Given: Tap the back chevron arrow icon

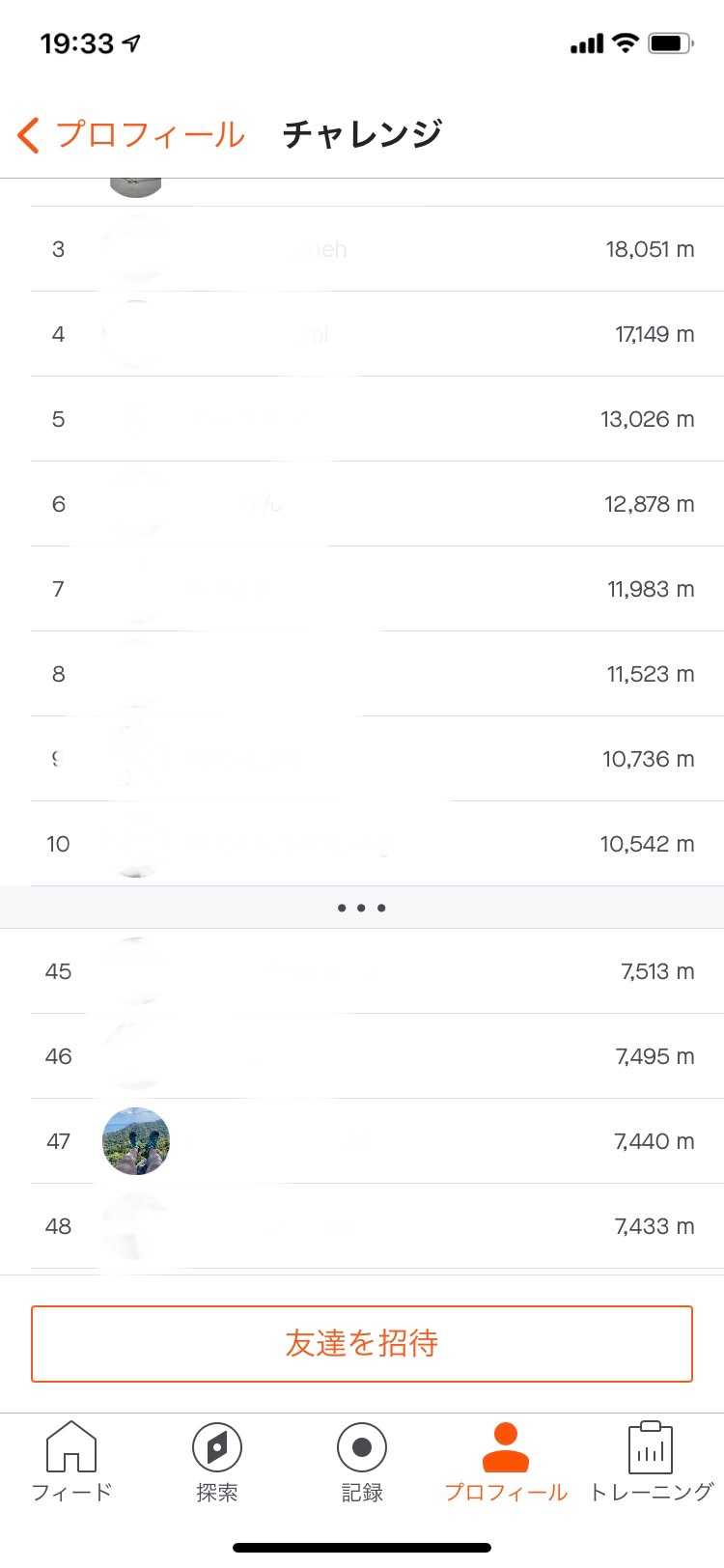Looking at the screenshot, I should pyautogui.click(x=29, y=135).
